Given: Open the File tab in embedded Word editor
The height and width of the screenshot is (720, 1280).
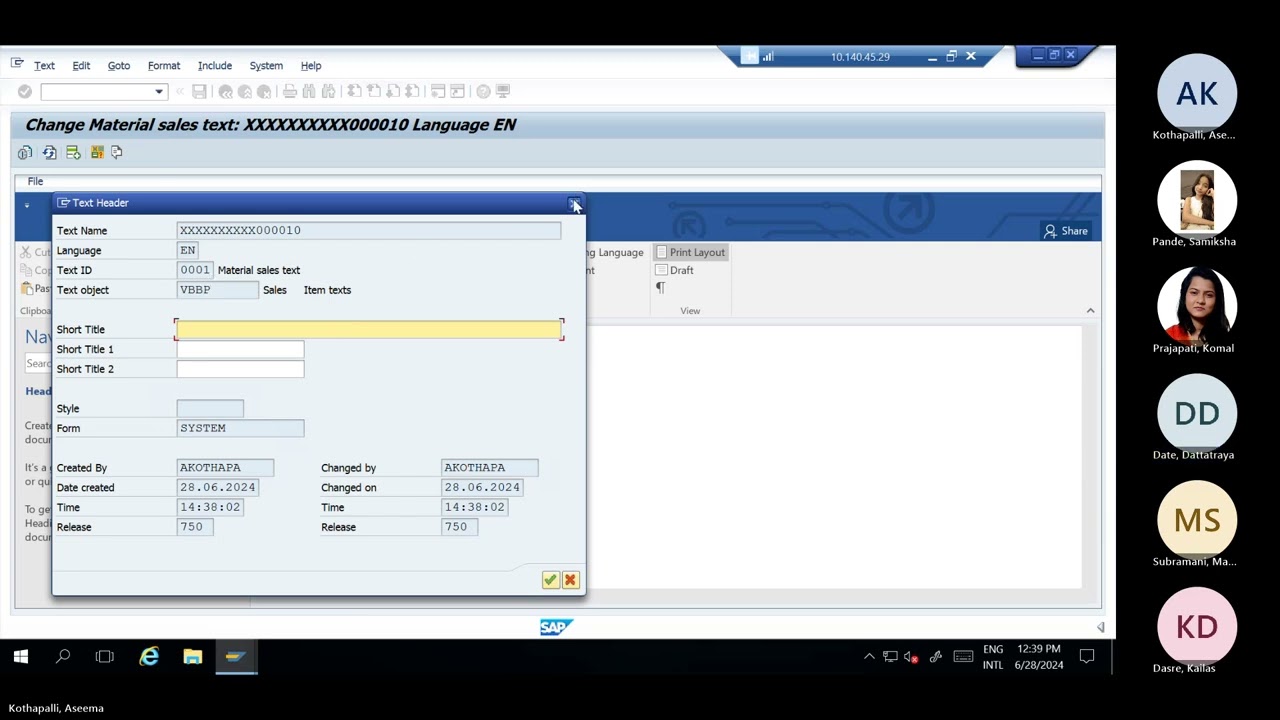Looking at the screenshot, I should point(35,181).
